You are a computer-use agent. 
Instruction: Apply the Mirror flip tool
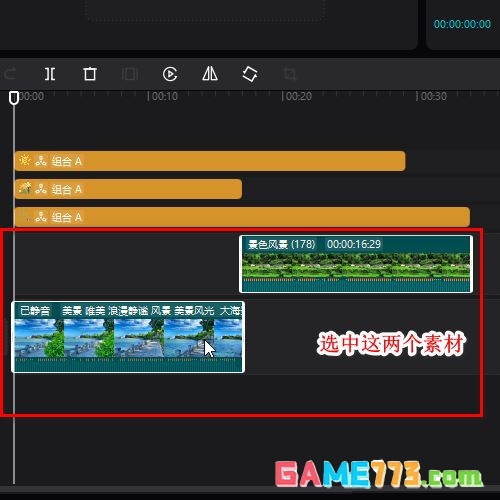[210, 74]
